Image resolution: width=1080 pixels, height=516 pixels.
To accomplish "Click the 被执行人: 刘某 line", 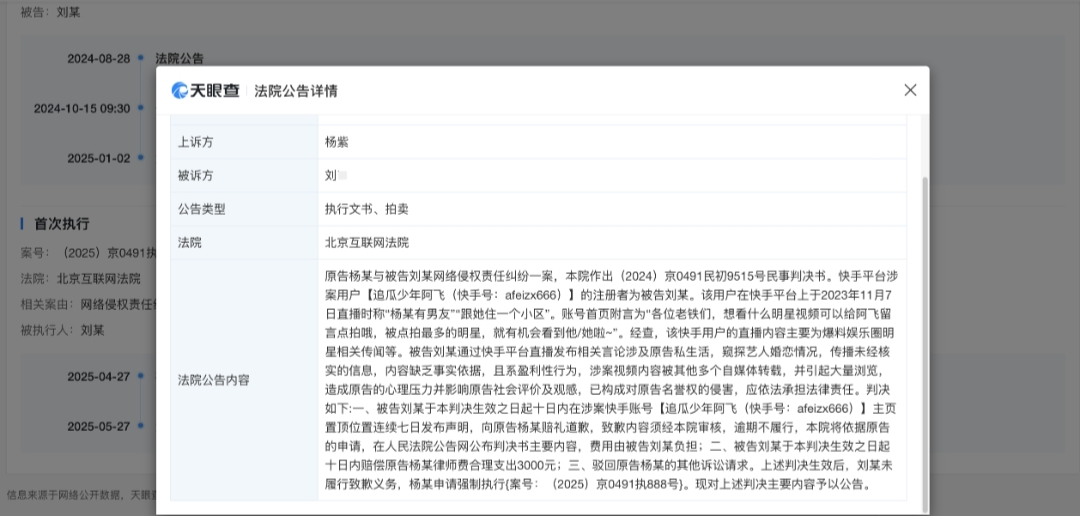I will click(62, 330).
